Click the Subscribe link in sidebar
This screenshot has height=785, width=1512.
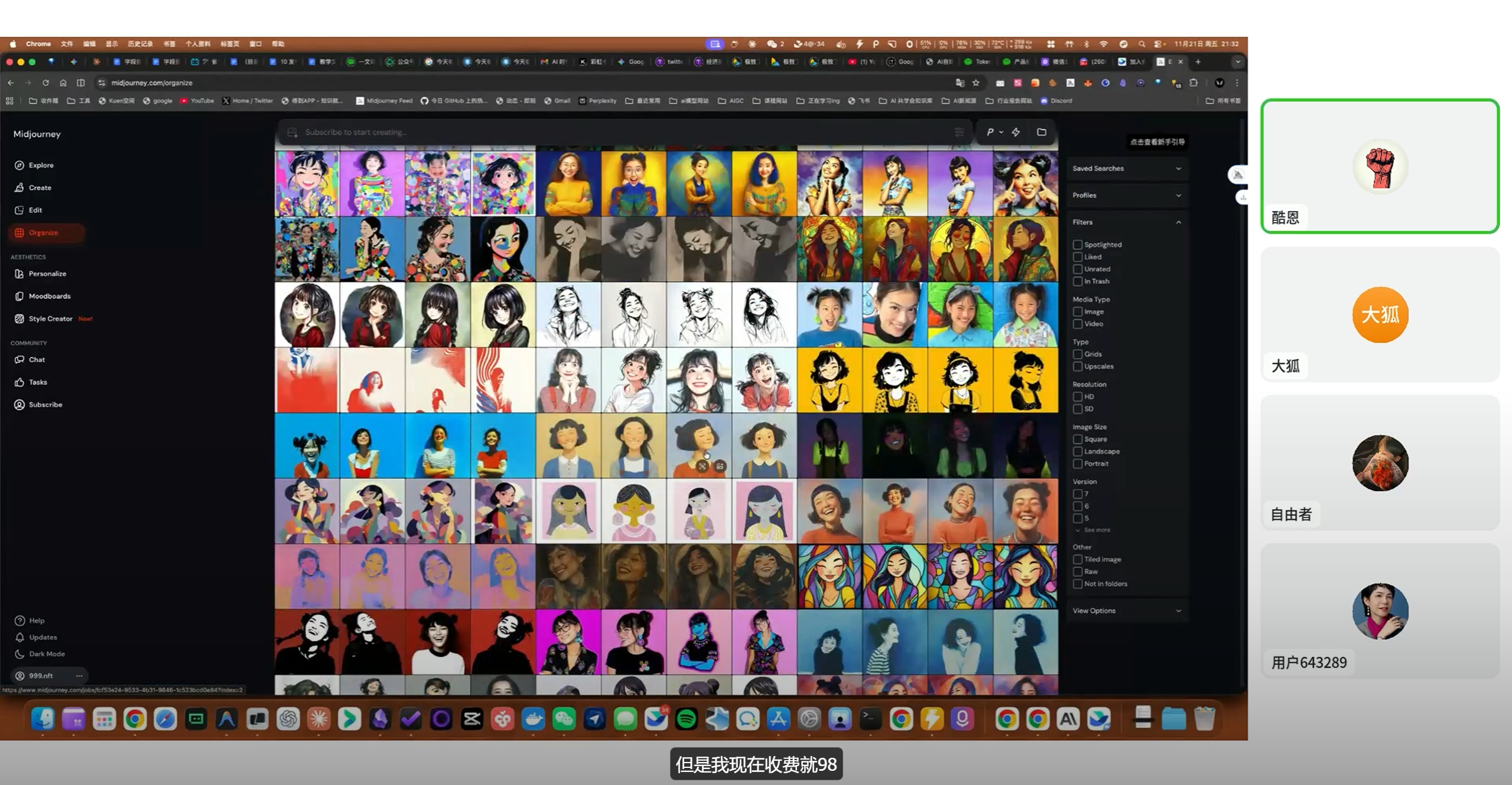45,405
